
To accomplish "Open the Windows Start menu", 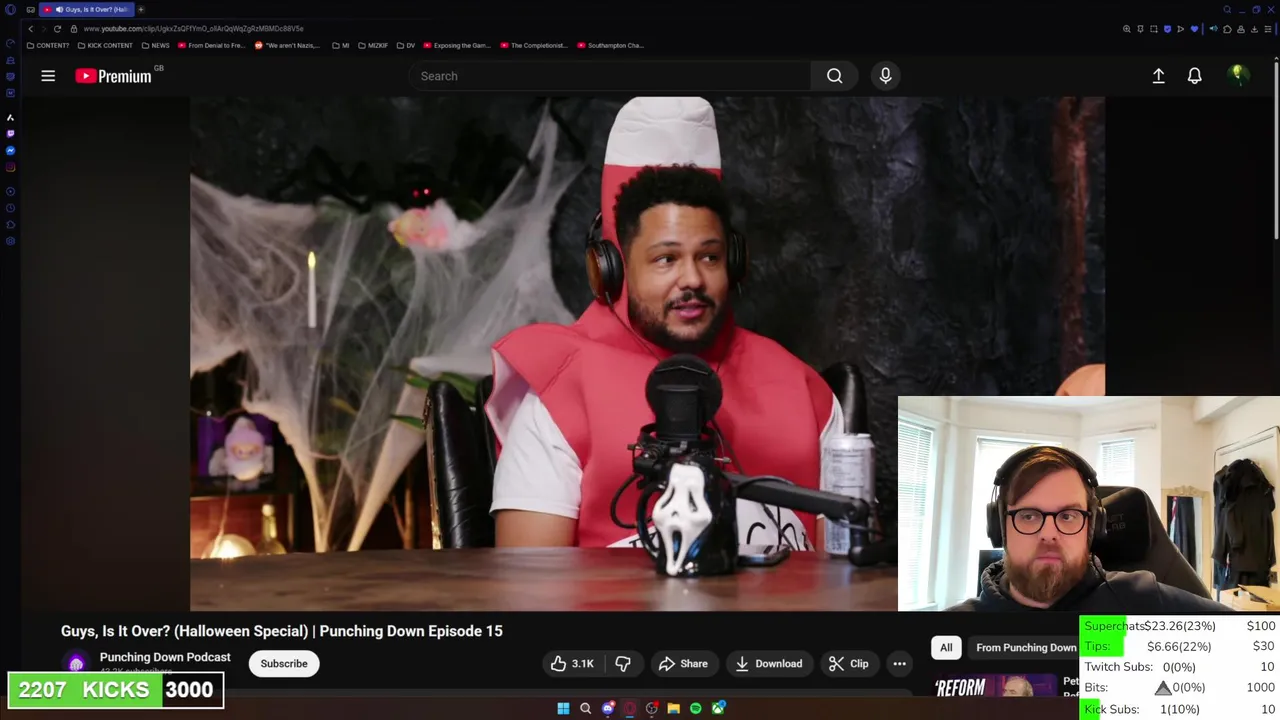I will [x=563, y=708].
